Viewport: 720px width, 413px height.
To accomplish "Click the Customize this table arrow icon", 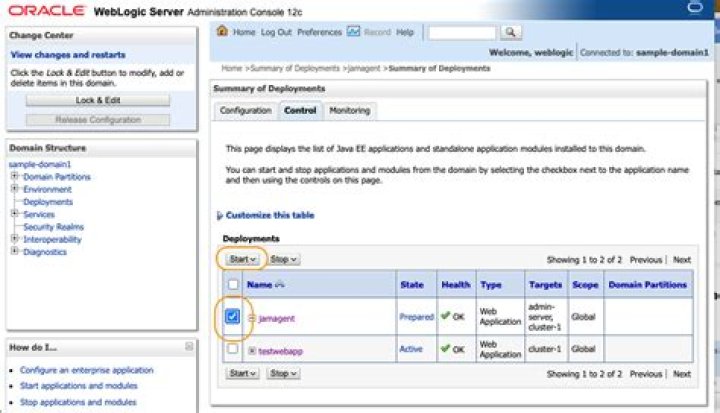I will (x=219, y=215).
